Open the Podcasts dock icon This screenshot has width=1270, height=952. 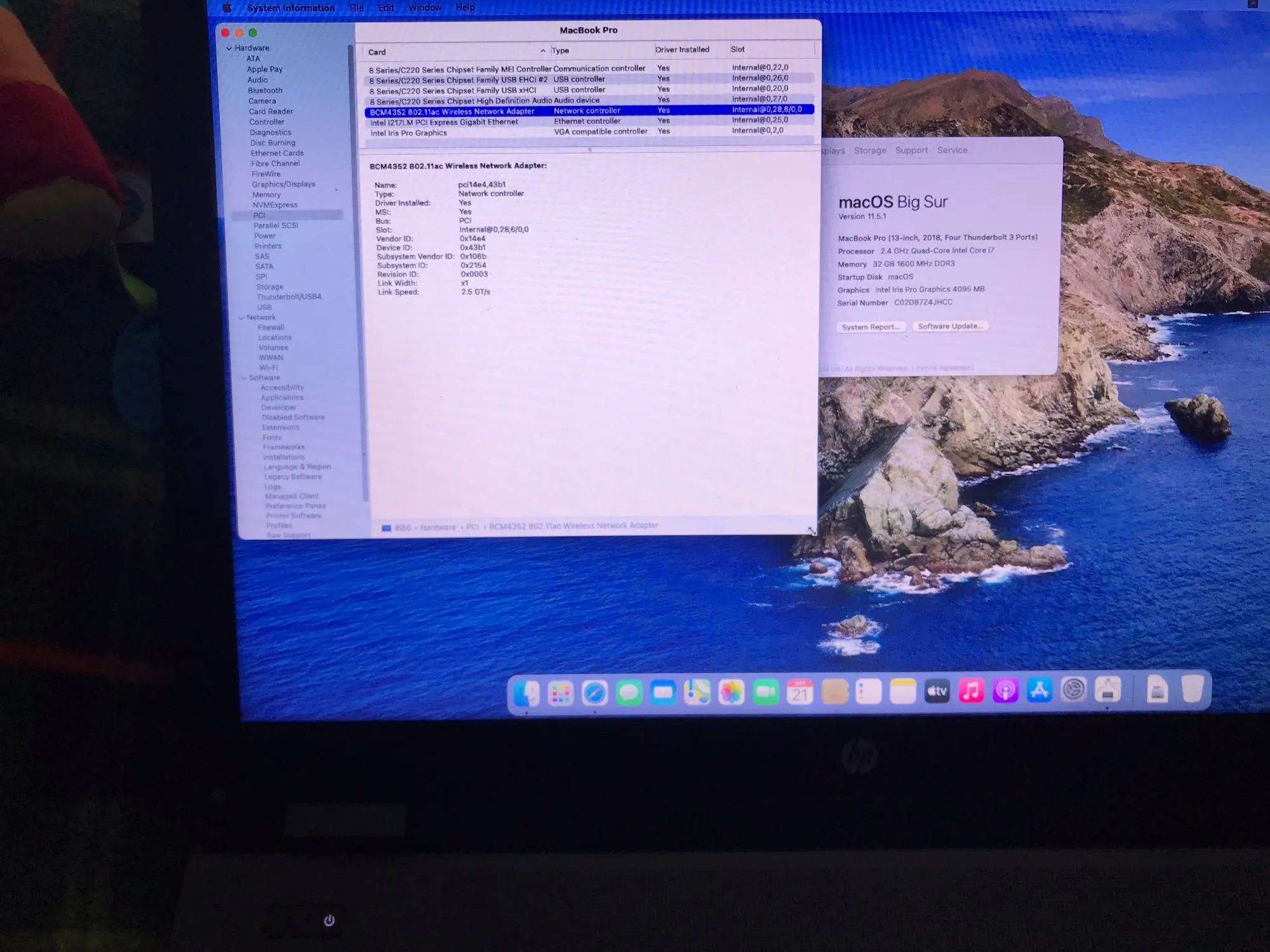pos(1005,691)
